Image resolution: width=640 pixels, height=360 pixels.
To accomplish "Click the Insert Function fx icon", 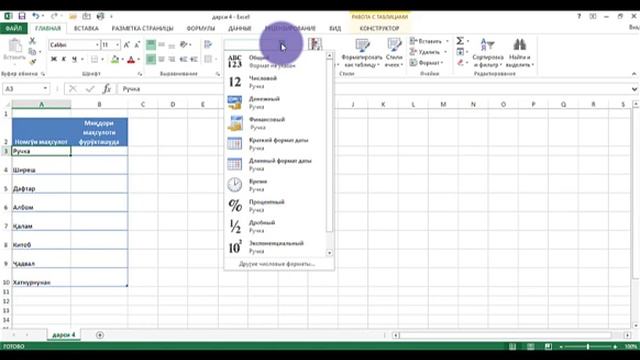I will 107,89.
